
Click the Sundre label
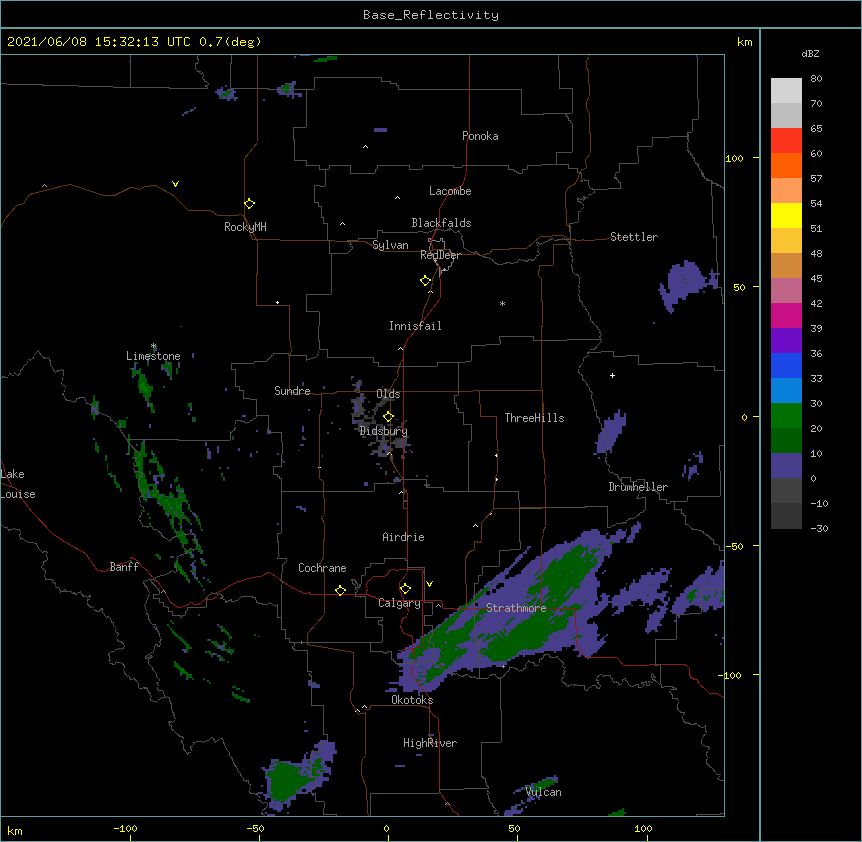click(292, 391)
